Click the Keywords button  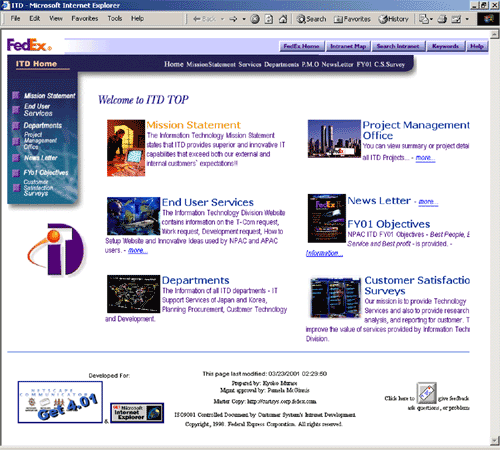tap(445, 46)
